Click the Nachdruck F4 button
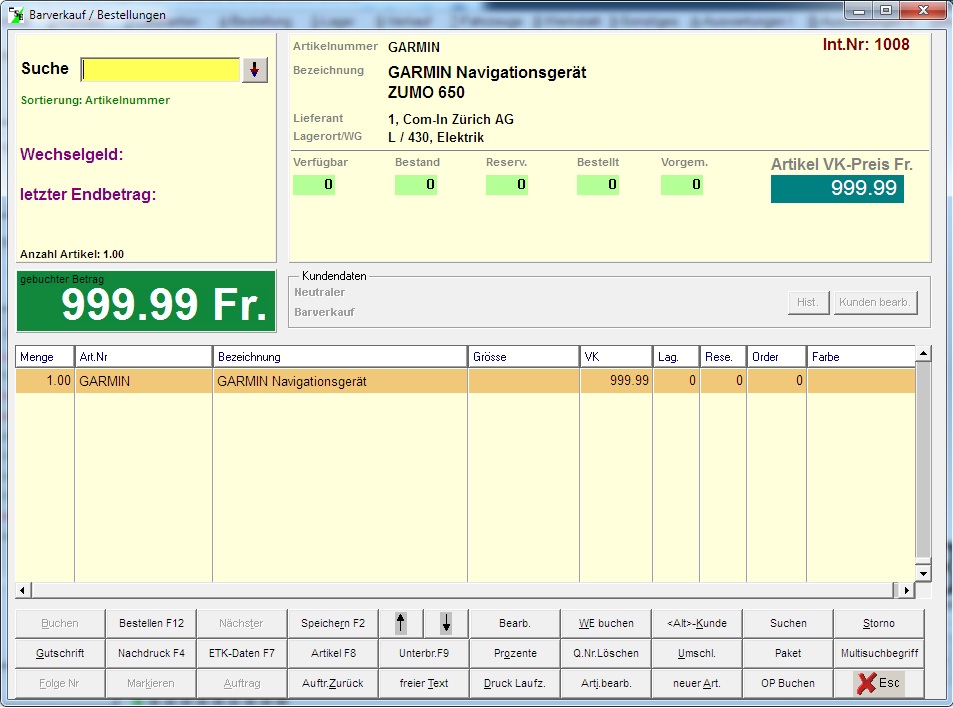 pyautogui.click(x=151, y=653)
